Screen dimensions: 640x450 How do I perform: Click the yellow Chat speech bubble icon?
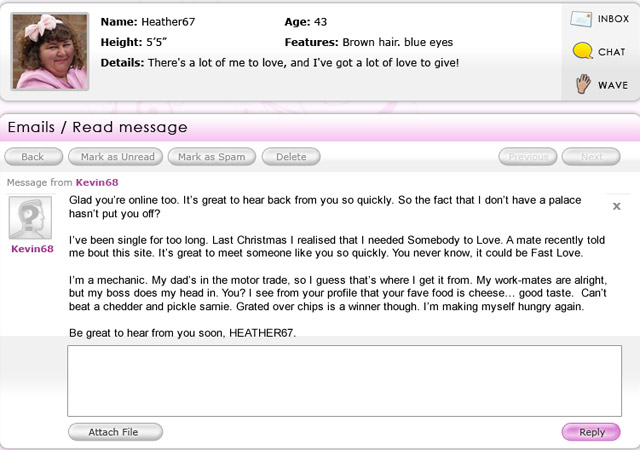pos(581,51)
